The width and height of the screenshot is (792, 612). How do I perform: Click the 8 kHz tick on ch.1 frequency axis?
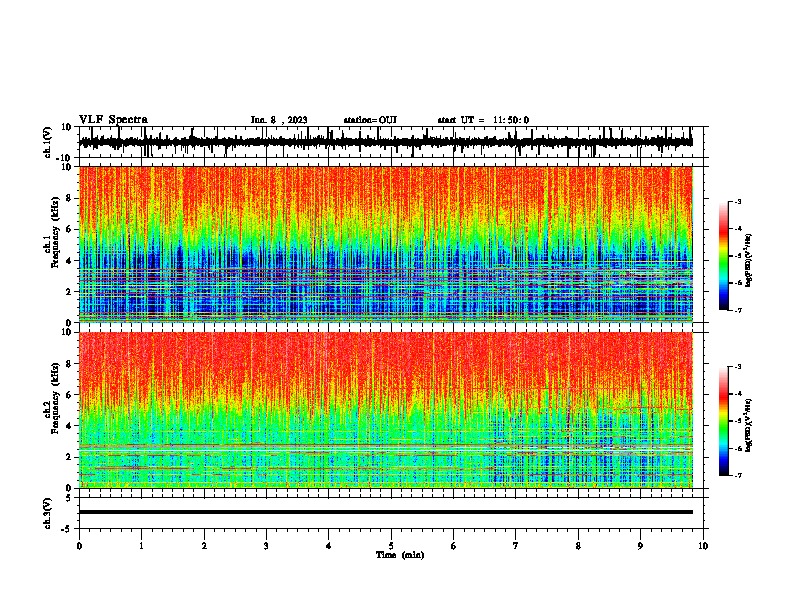70,198
